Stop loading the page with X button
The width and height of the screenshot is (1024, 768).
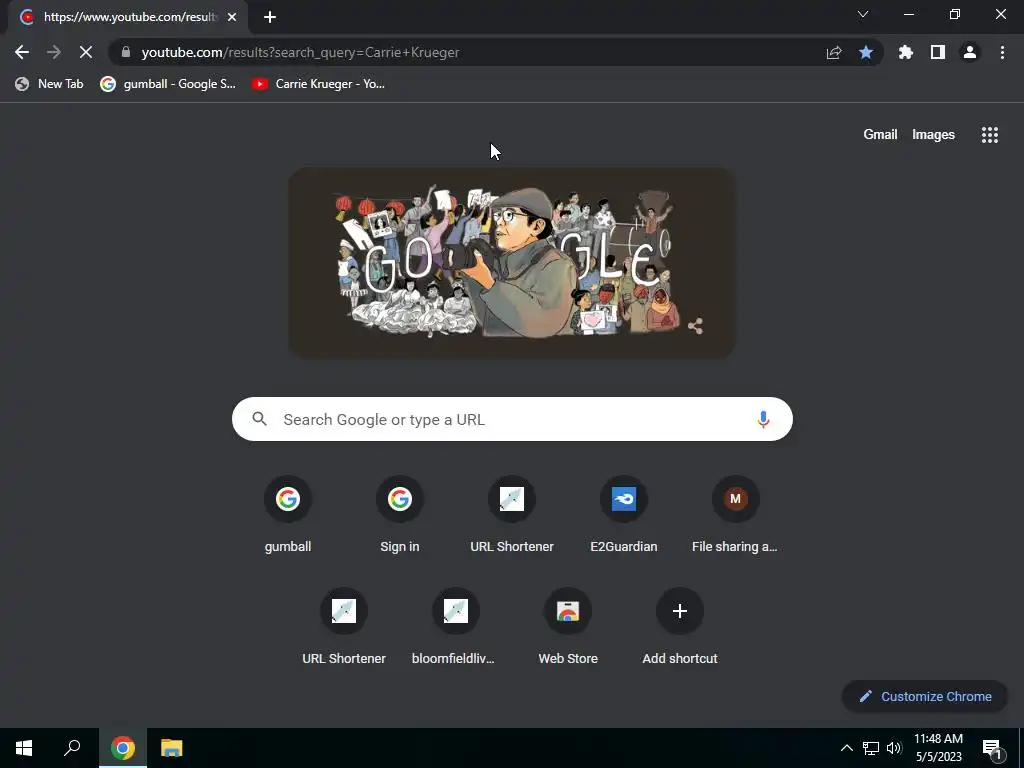tap(86, 52)
